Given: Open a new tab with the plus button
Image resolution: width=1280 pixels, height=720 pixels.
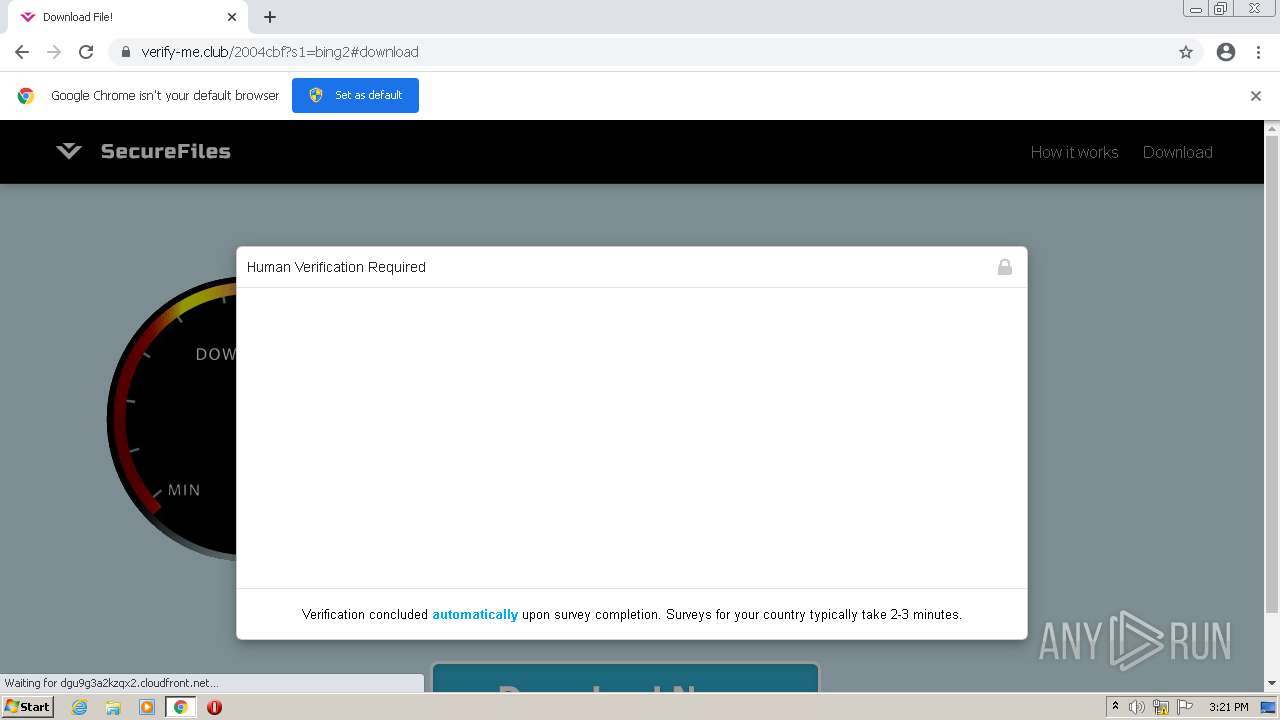Looking at the screenshot, I should (270, 17).
